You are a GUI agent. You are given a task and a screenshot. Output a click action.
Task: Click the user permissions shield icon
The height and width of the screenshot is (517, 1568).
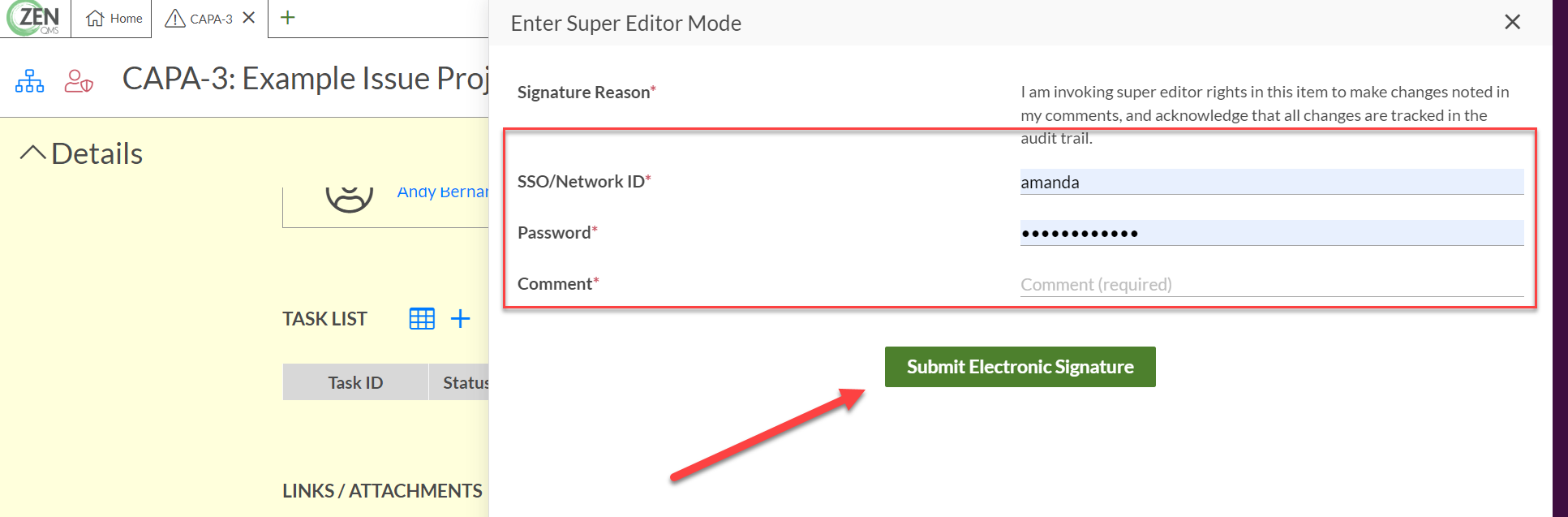coord(79,81)
